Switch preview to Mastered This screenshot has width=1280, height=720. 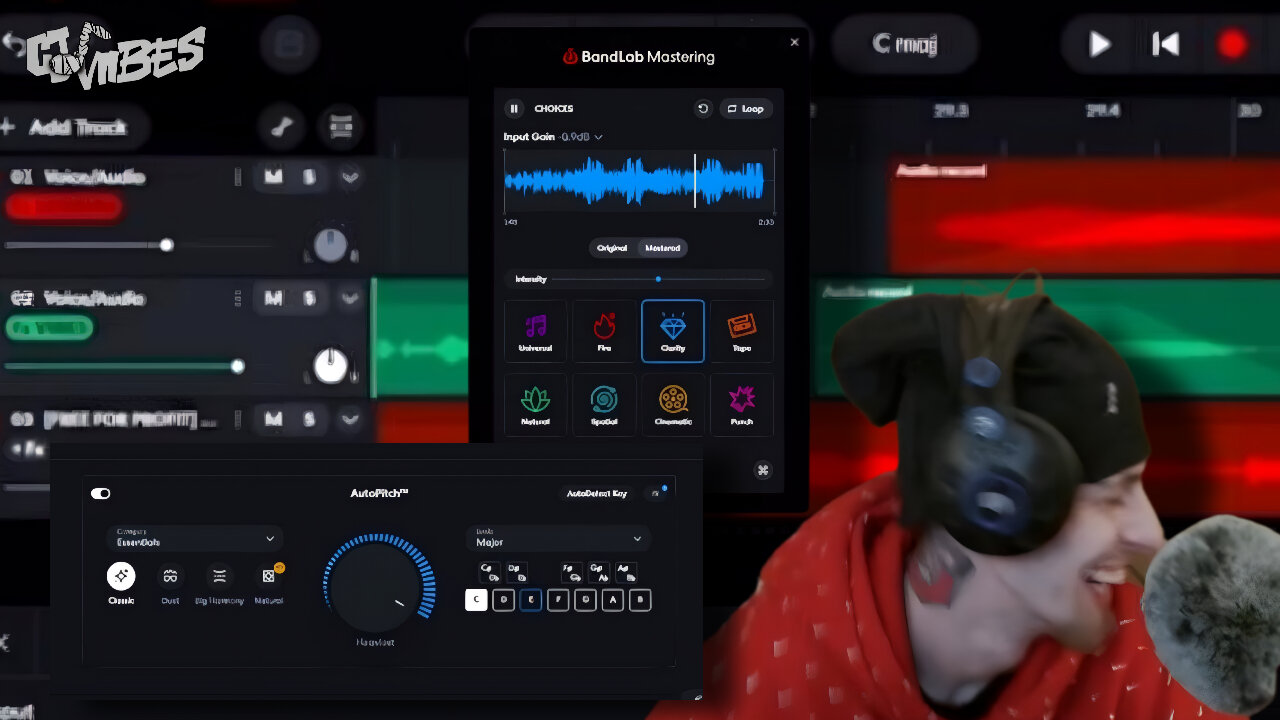[x=662, y=248]
